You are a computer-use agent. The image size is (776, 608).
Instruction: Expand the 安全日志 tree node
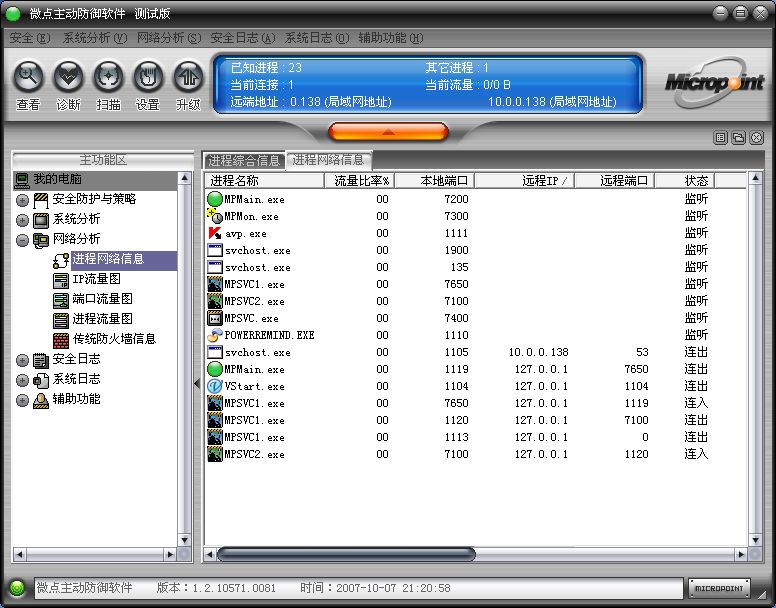click(22, 360)
